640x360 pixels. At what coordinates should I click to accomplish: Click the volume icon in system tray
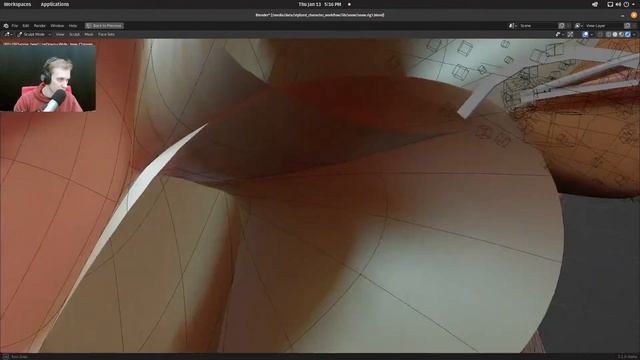[x=618, y=4]
